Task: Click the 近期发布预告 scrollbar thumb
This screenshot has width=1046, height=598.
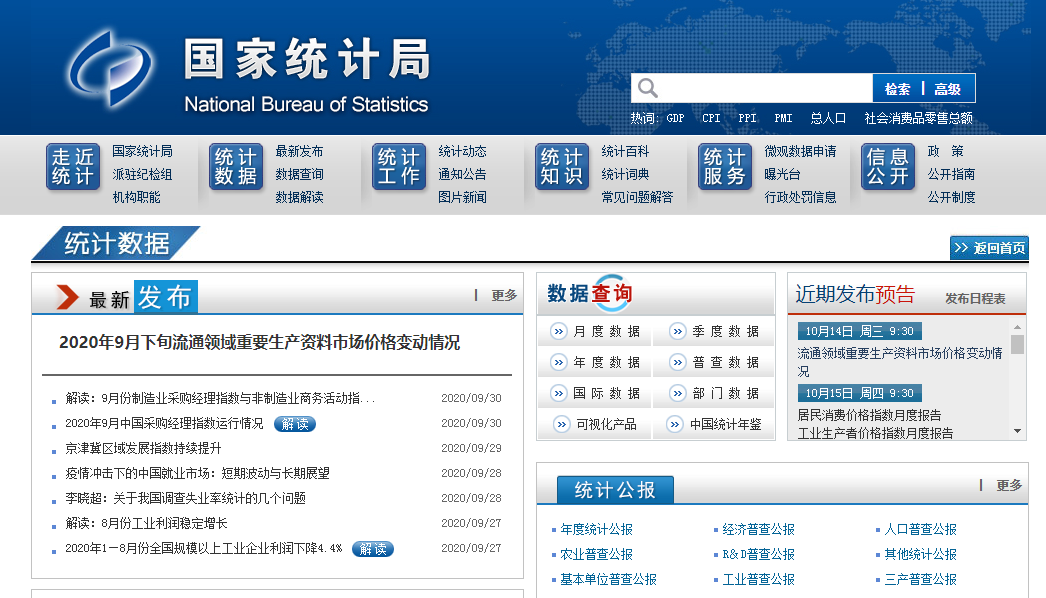Action: pos(1017,344)
